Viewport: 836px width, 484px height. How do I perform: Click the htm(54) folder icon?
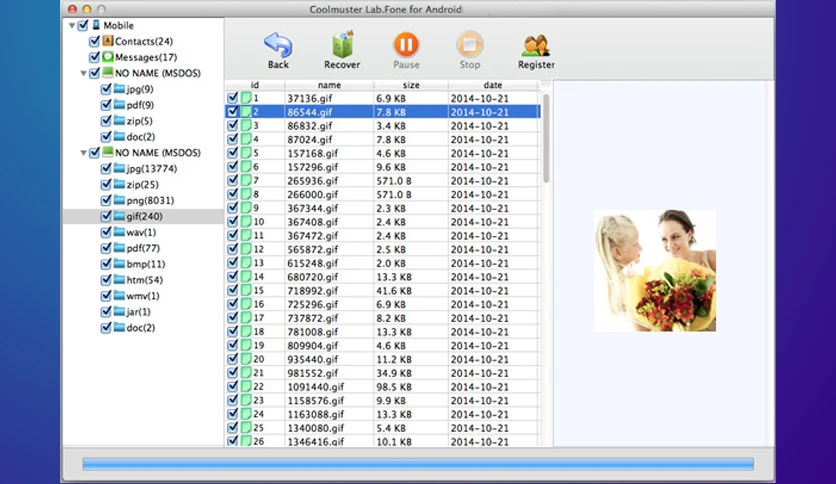(x=119, y=279)
